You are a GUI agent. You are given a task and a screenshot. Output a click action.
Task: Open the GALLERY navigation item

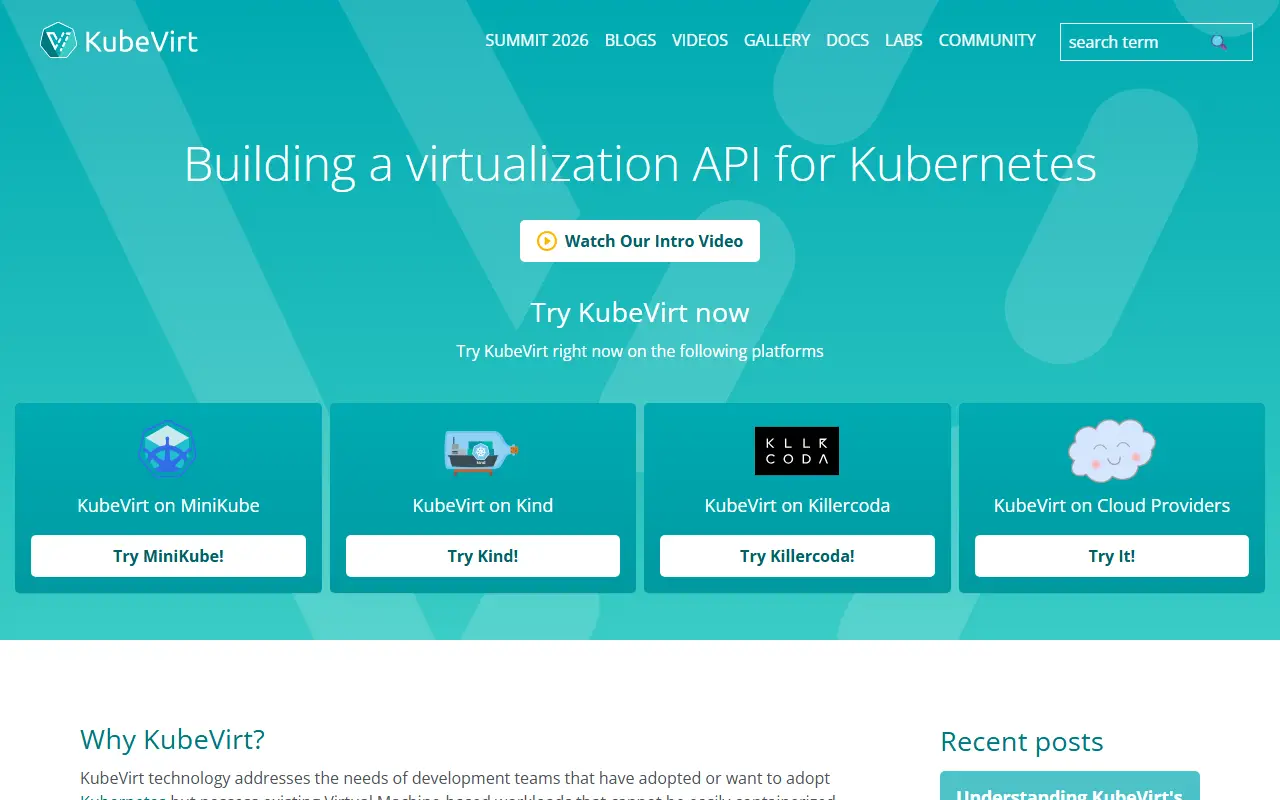(777, 40)
